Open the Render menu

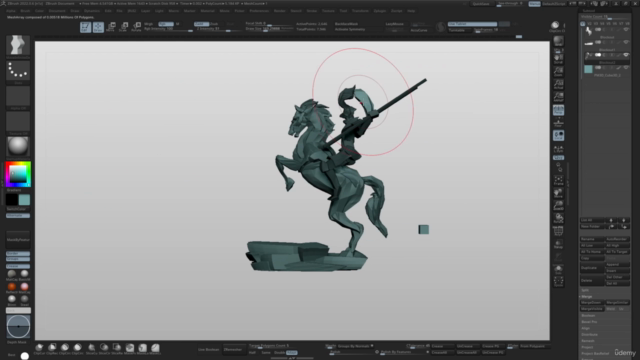tap(280, 11)
